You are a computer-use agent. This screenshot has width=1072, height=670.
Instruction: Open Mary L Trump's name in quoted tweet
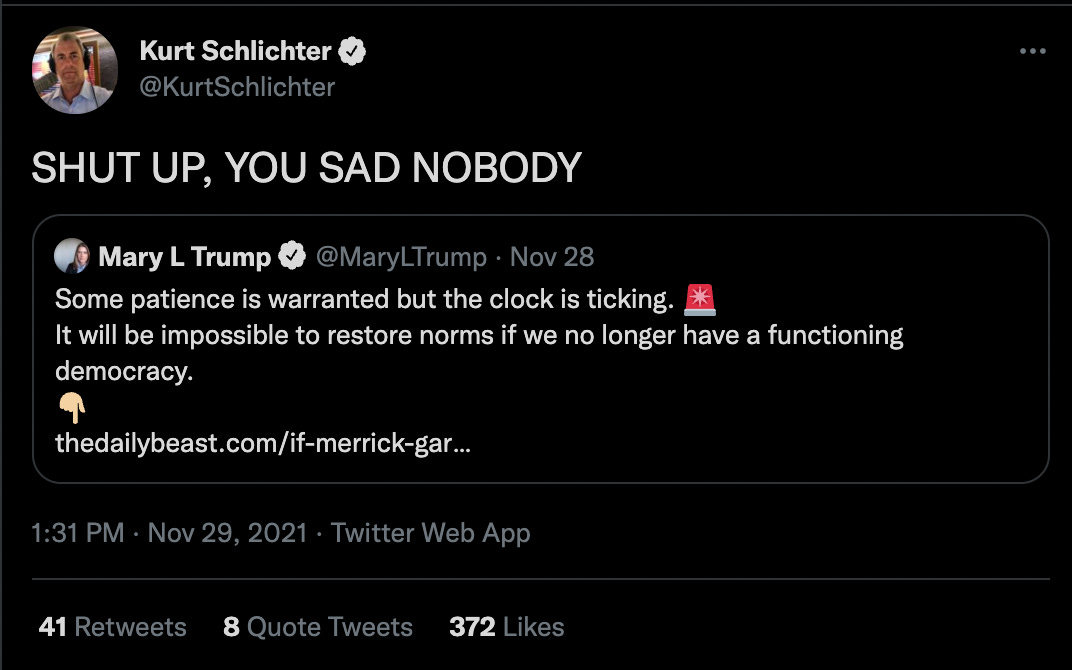[x=185, y=257]
